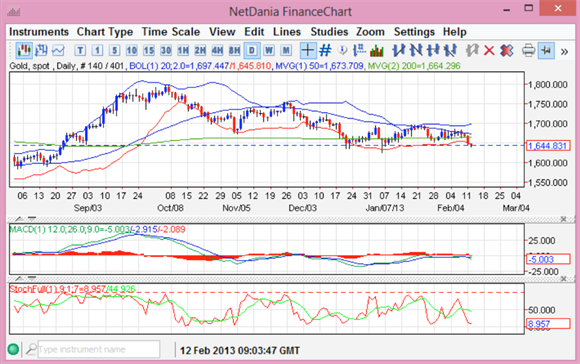Print the chart with the printer icon
The image size is (580, 364).
pos(528,50)
